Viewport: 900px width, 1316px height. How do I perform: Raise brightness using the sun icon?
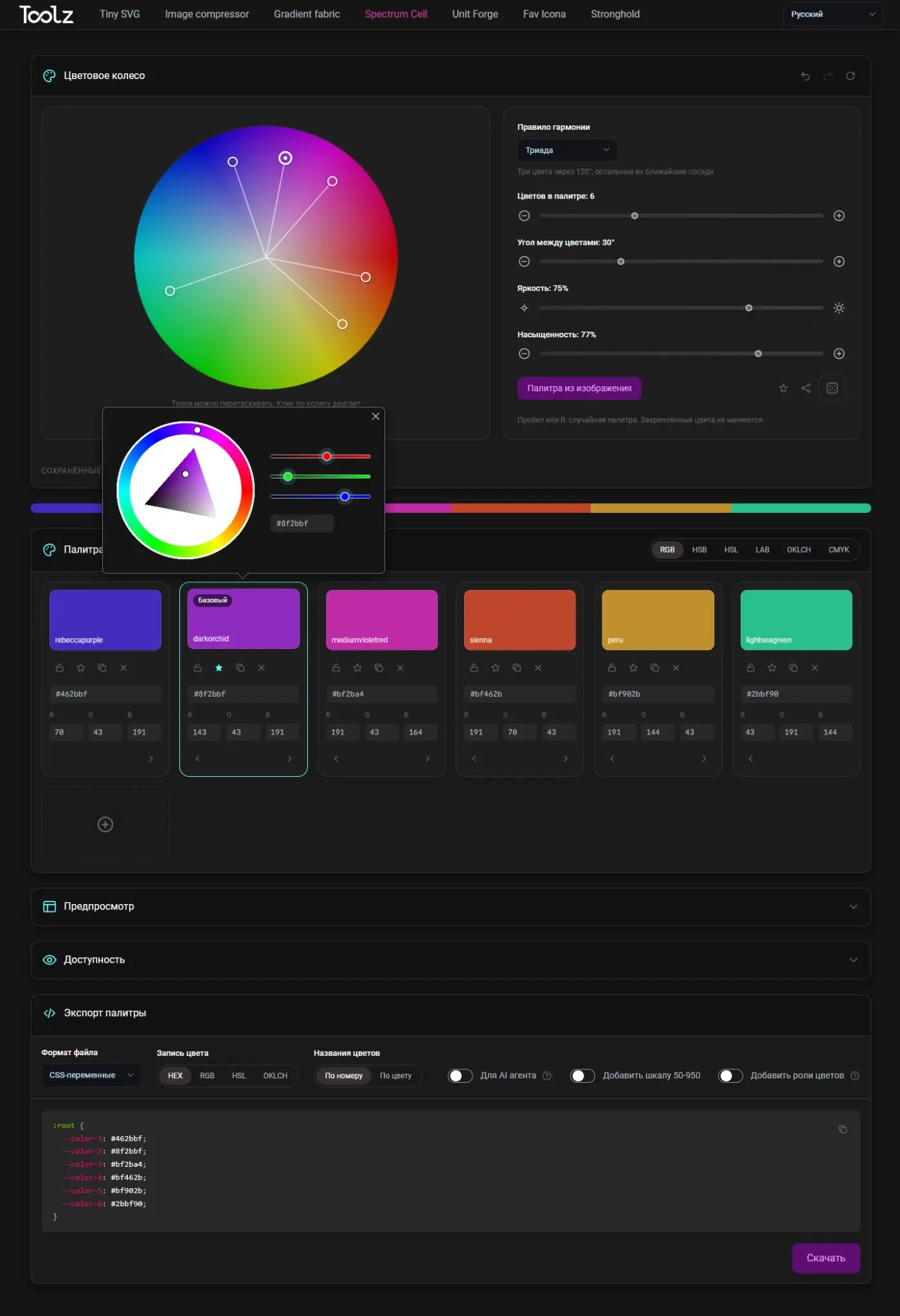coord(839,308)
